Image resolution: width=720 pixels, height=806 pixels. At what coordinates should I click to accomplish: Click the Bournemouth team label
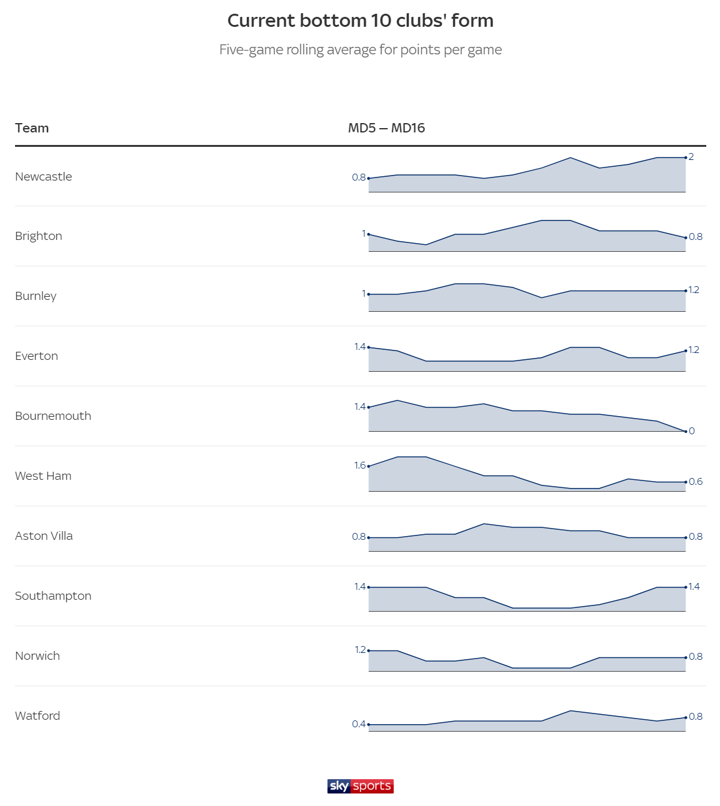53,417
